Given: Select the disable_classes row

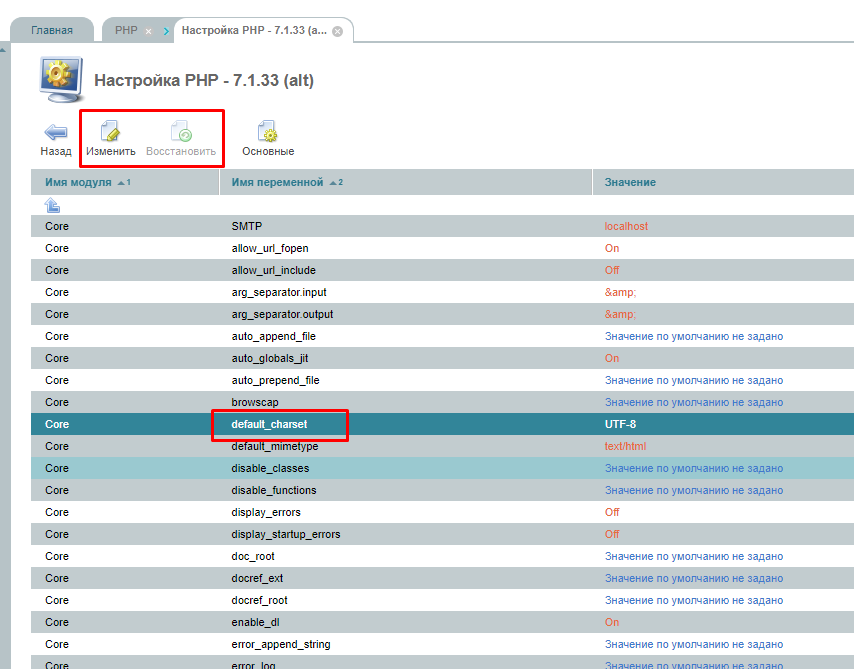Looking at the screenshot, I should 442,468.
